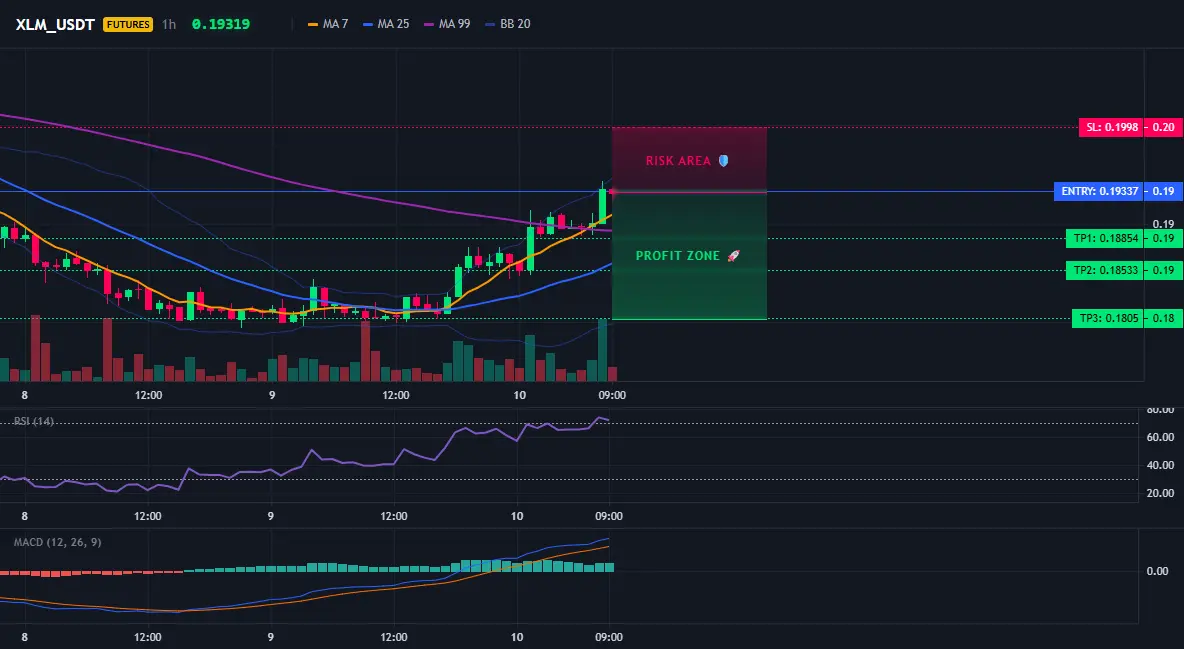The height and width of the screenshot is (649, 1184).
Task: Open the 1h timeframe selector
Action: click(x=168, y=24)
